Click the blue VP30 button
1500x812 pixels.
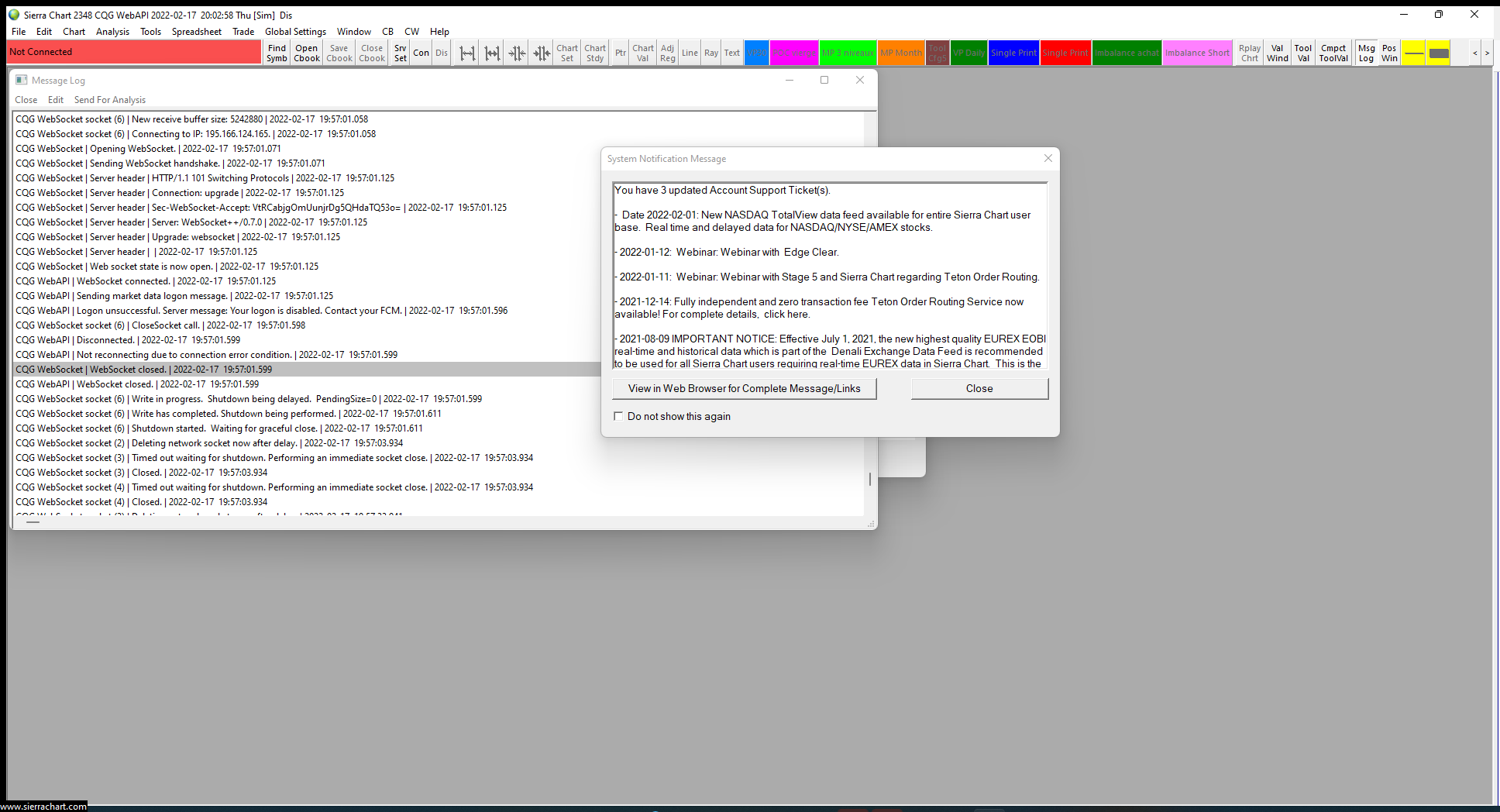tap(757, 53)
